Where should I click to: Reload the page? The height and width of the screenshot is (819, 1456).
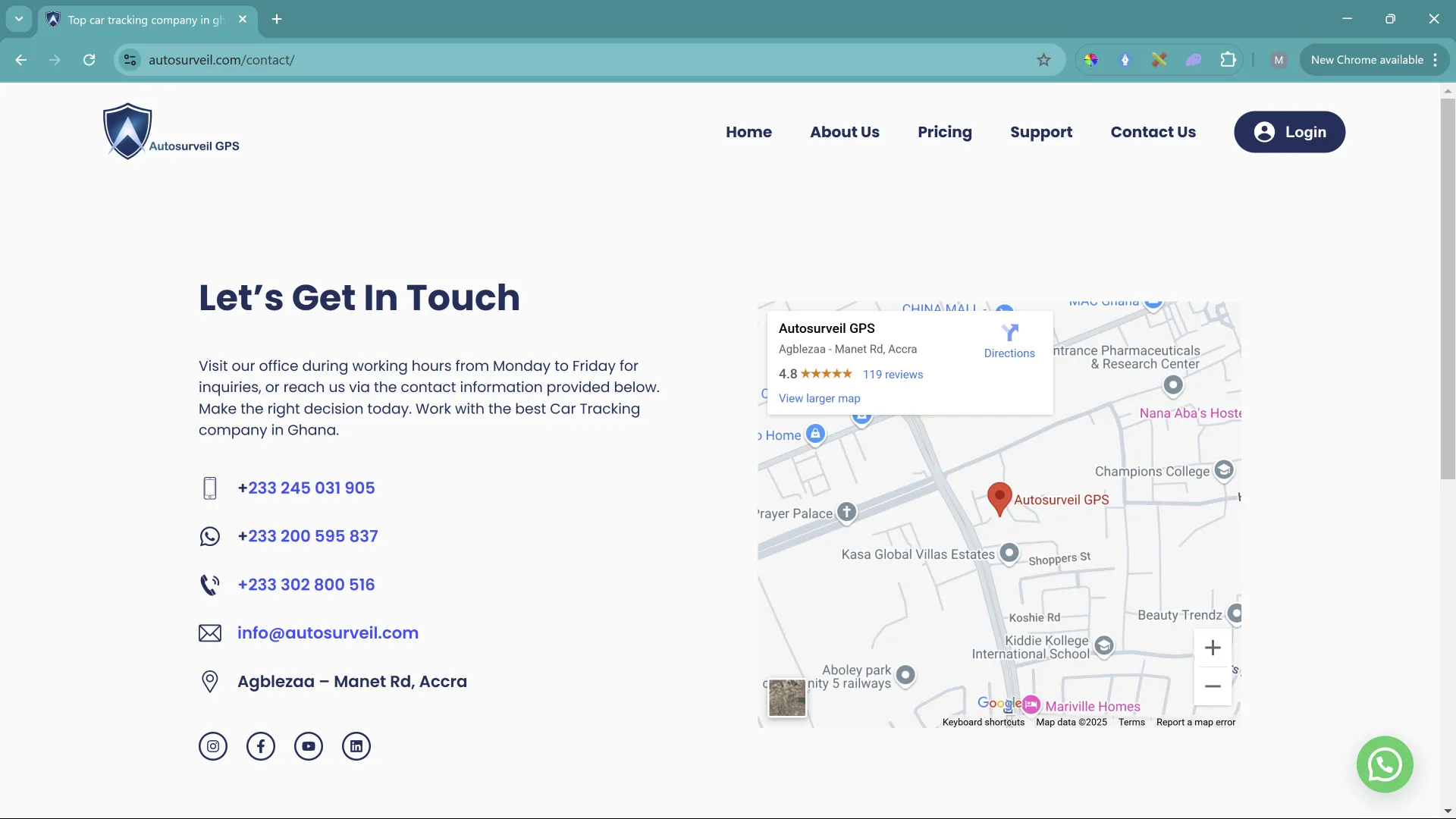[89, 60]
